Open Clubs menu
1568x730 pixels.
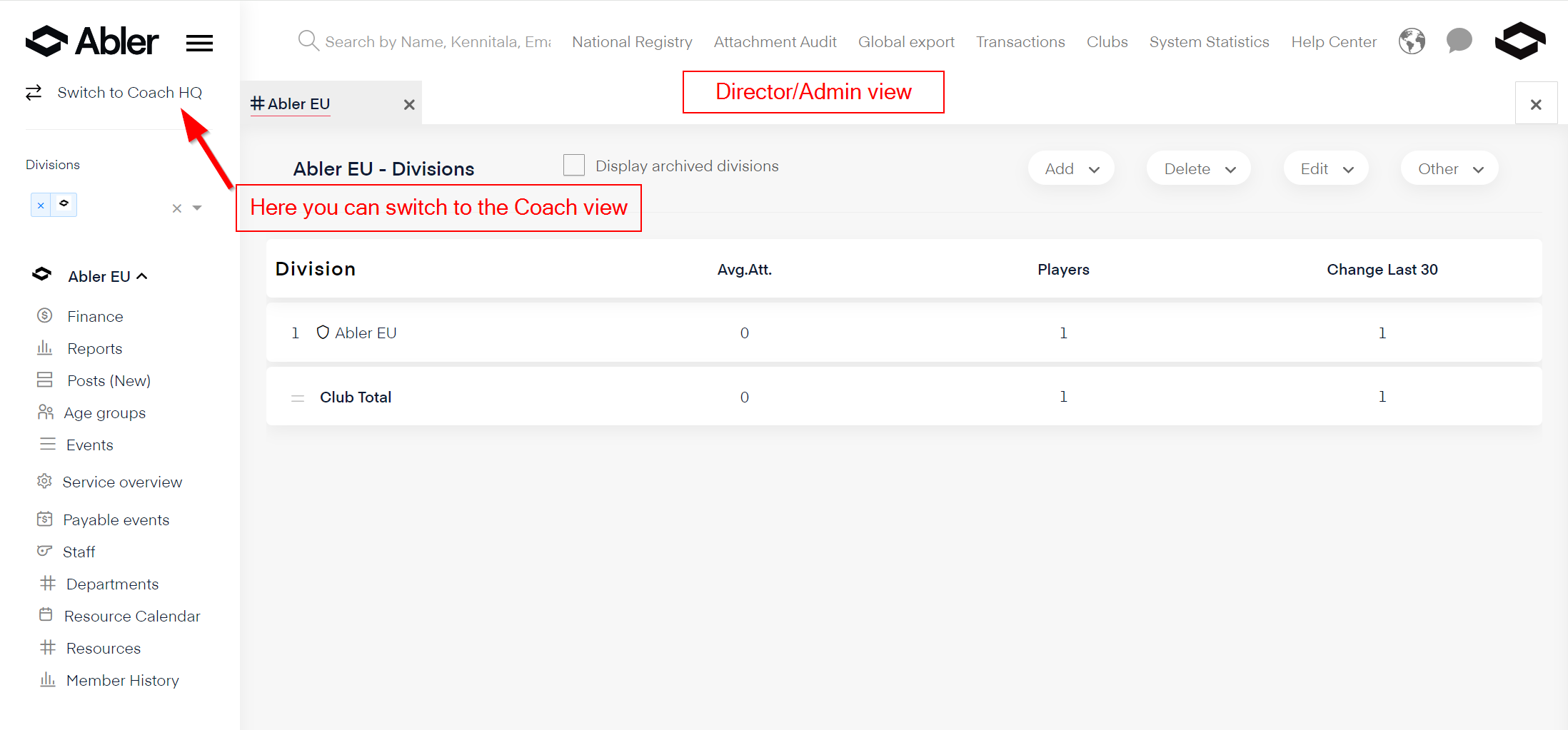pos(1107,42)
